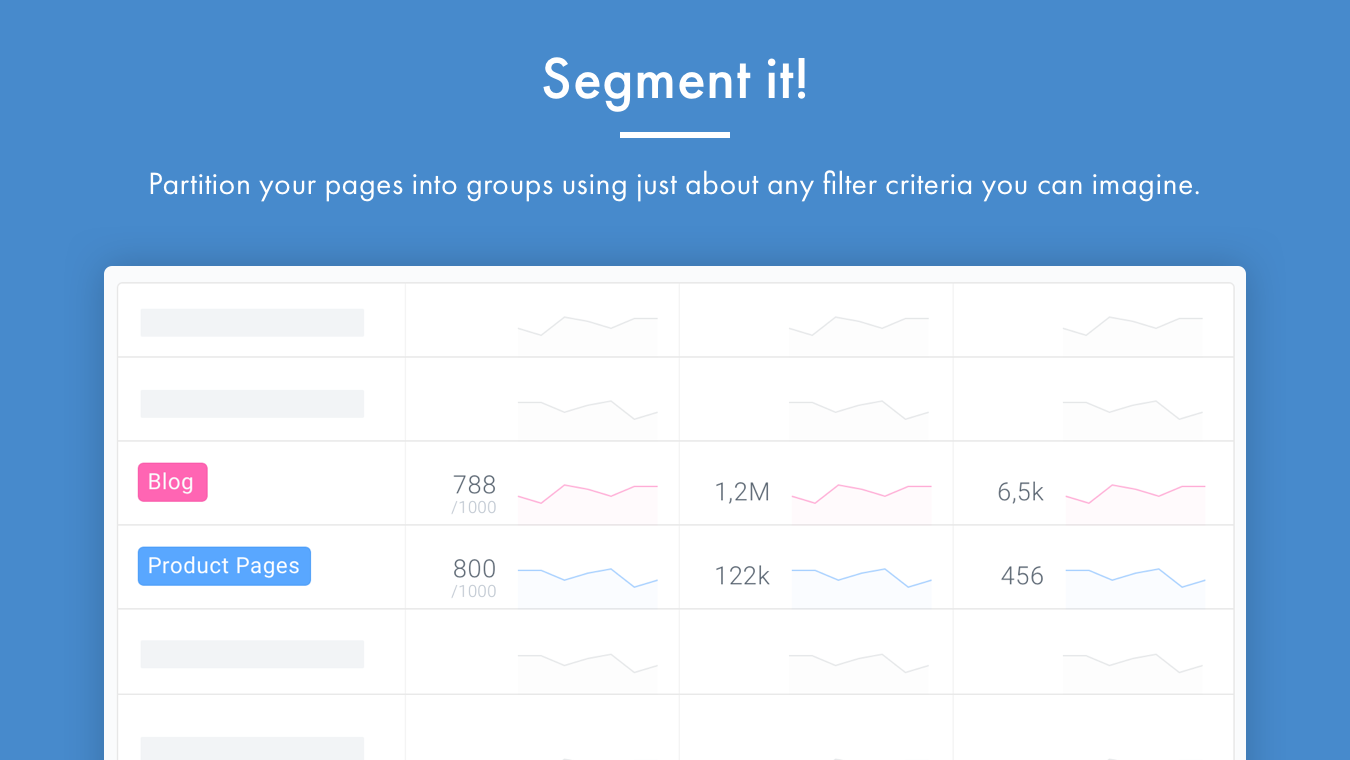Click the blue Product Pages segment tag
The image size is (1350, 760).
(224, 566)
